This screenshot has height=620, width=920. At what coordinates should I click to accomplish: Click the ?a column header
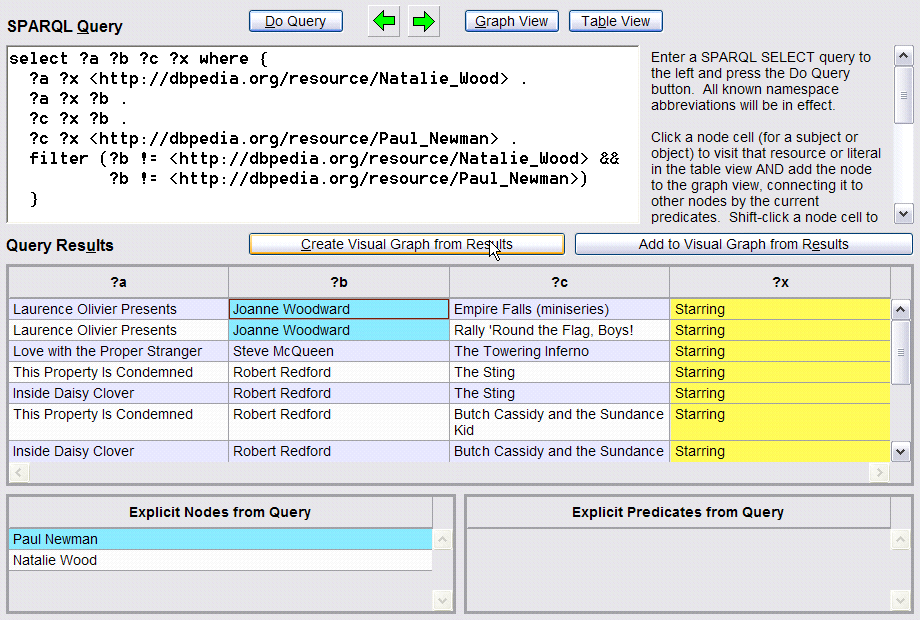[x=118, y=282]
